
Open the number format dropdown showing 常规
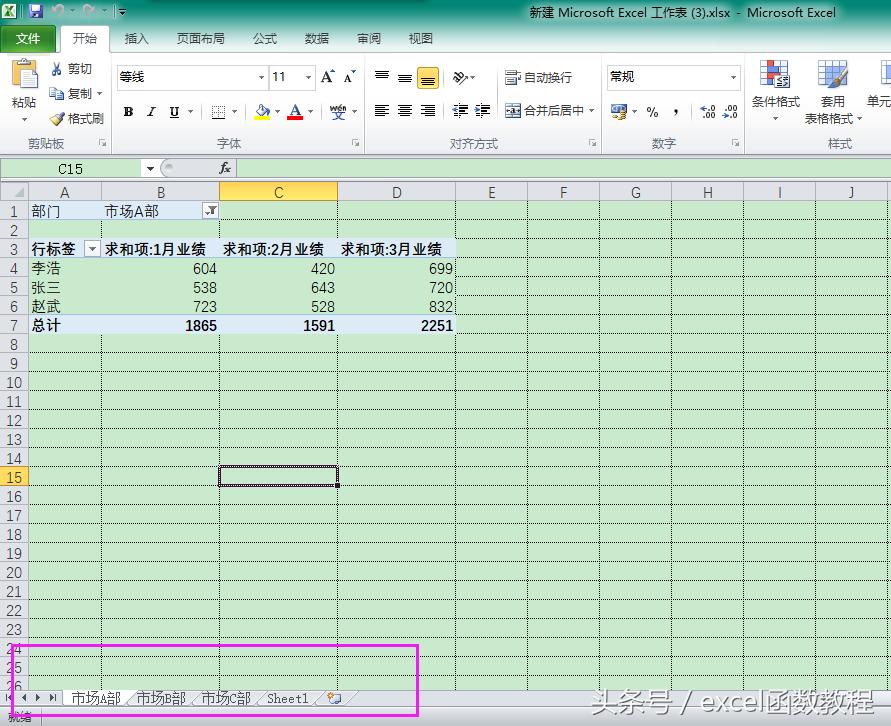733,77
